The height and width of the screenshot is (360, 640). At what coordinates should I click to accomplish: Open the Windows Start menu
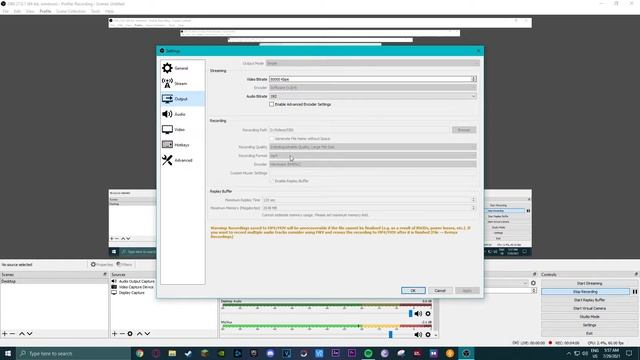point(8,353)
